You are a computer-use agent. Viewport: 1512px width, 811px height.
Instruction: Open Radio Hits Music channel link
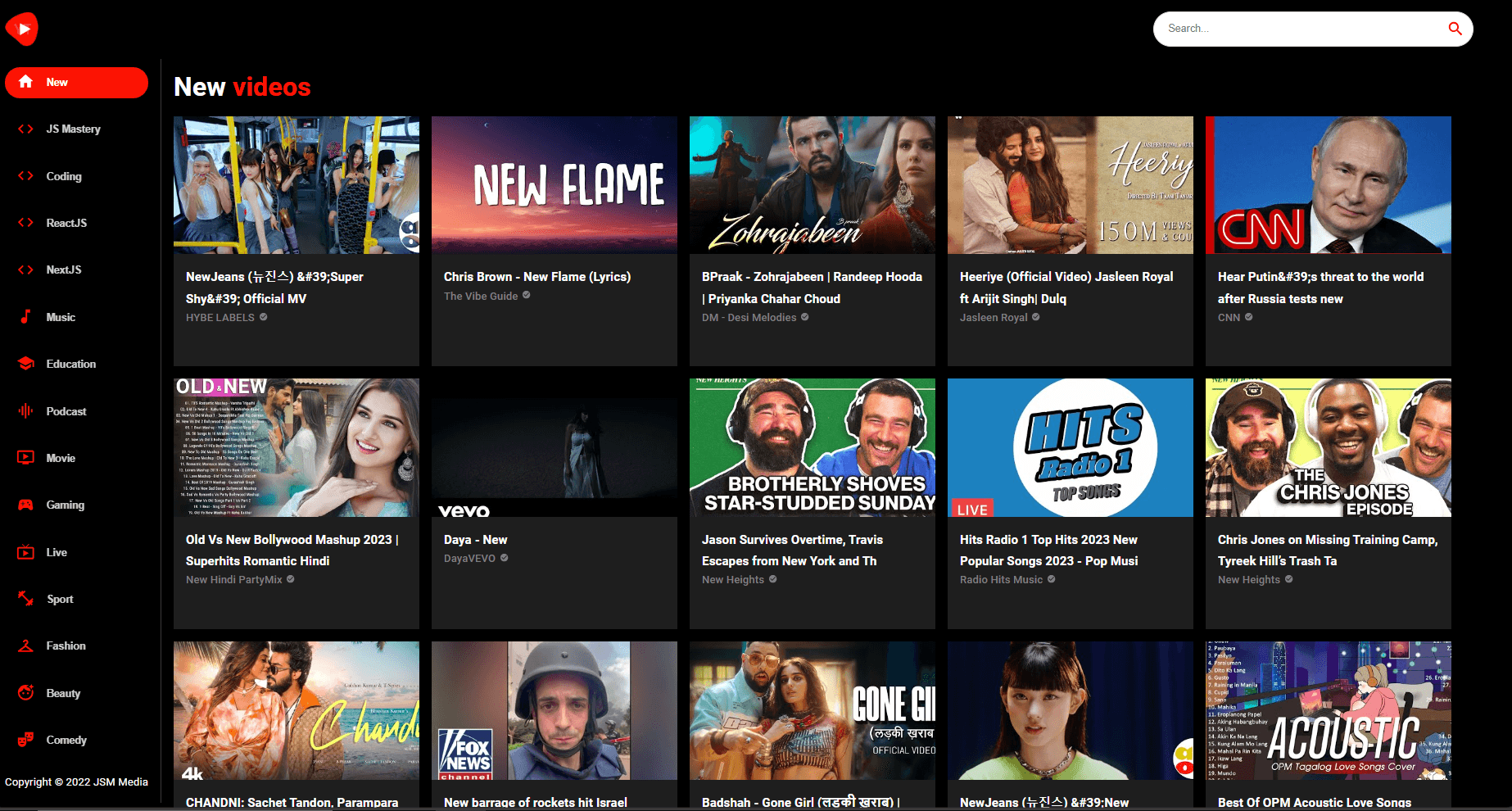(1001, 580)
